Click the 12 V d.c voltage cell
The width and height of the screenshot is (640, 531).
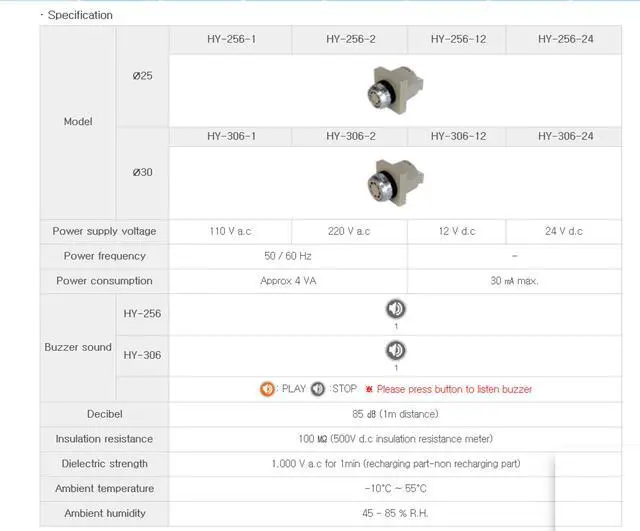click(x=457, y=231)
